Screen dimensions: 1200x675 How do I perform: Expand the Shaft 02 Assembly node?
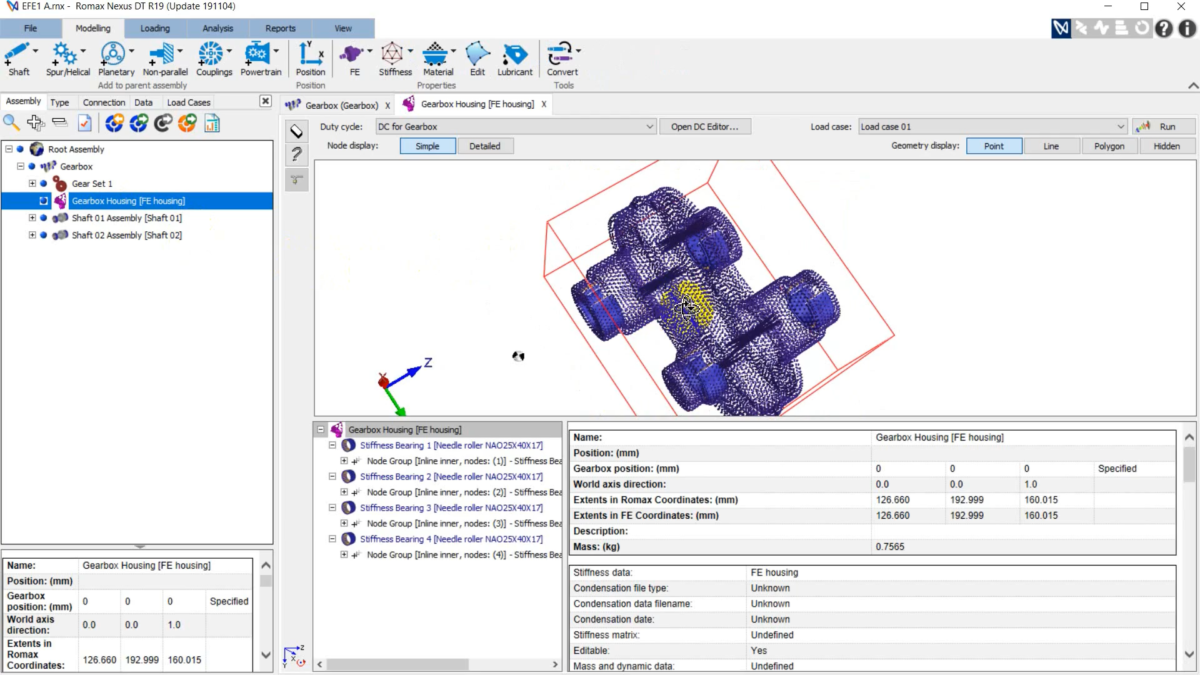(x=32, y=235)
